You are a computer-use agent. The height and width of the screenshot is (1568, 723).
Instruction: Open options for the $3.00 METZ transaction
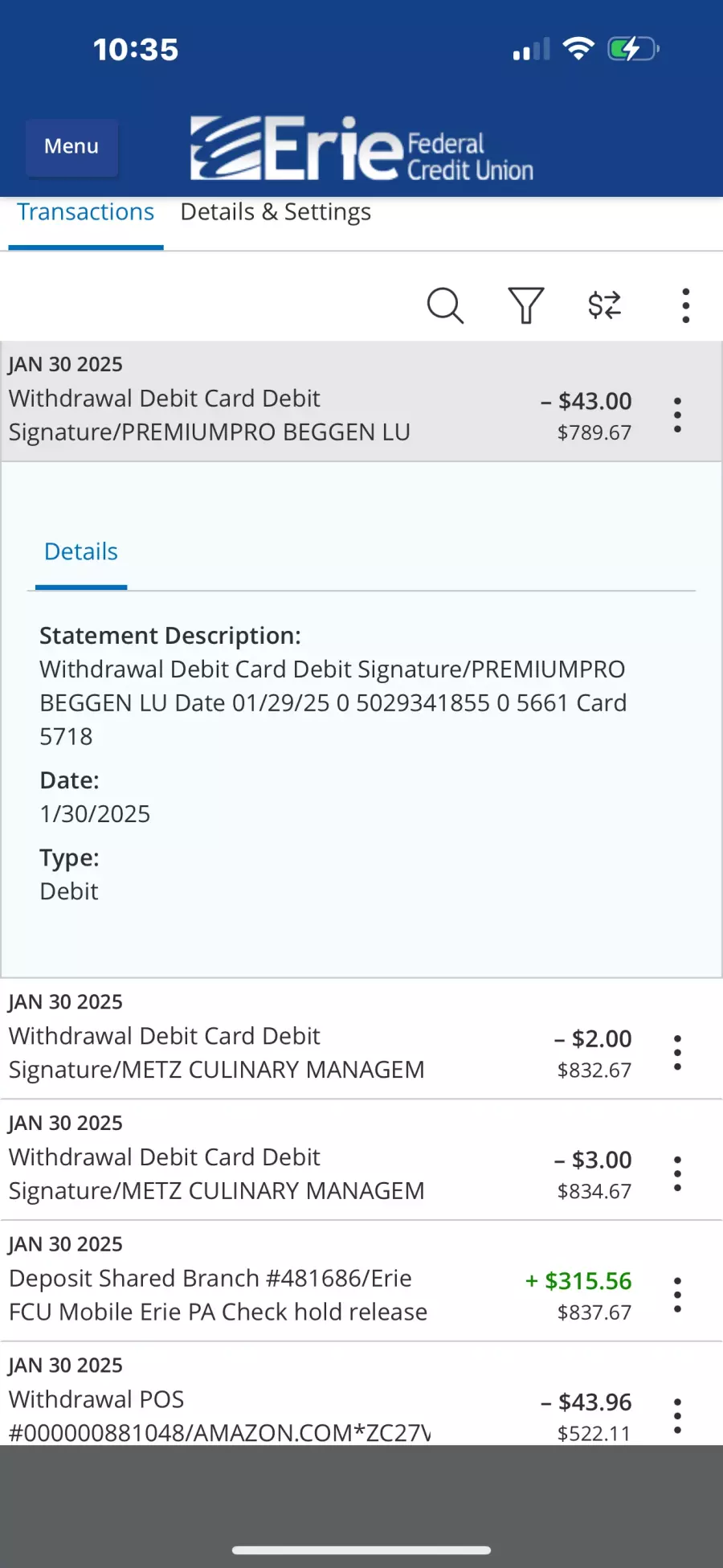pos(677,1173)
